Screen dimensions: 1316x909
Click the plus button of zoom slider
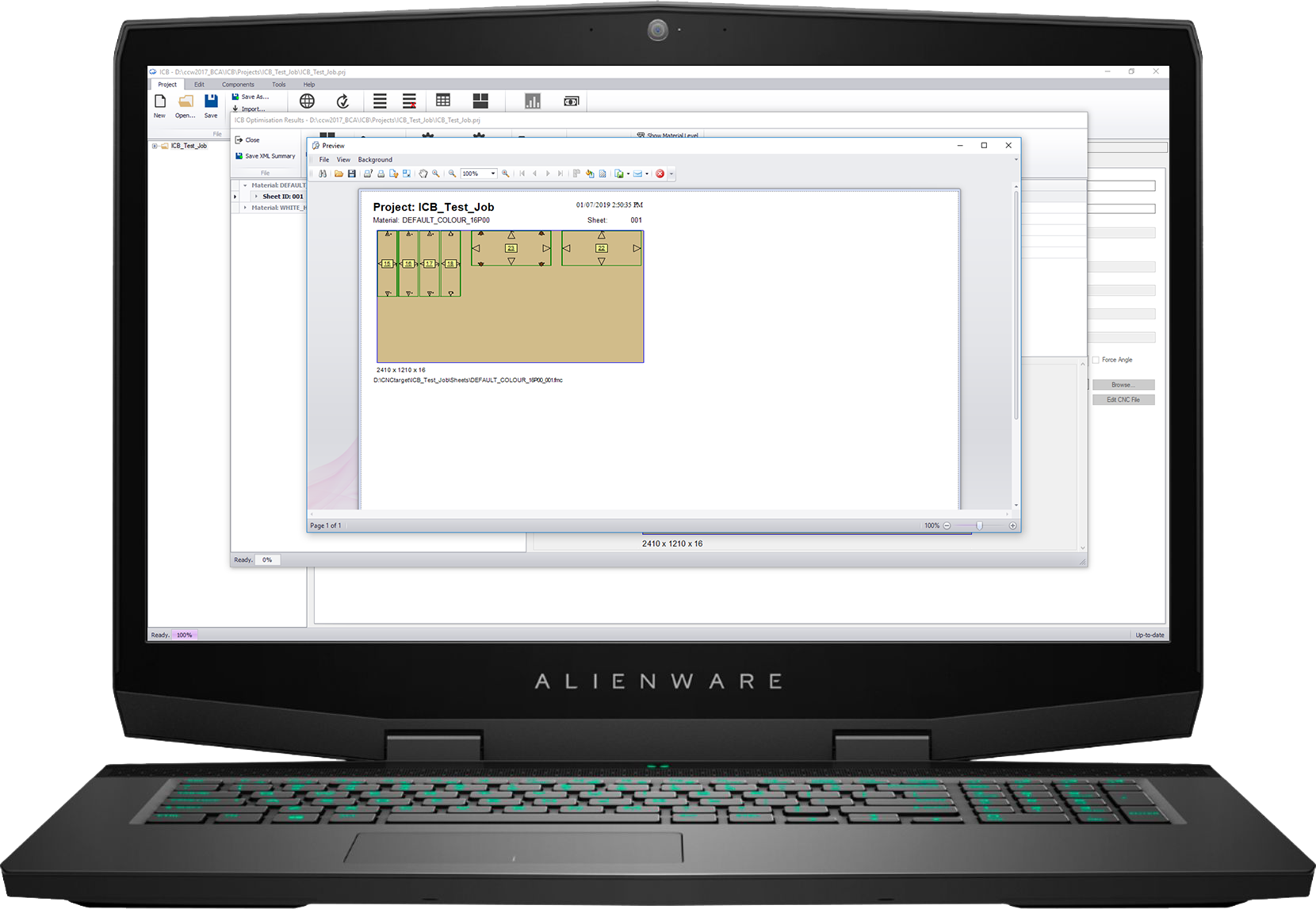point(1012,525)
